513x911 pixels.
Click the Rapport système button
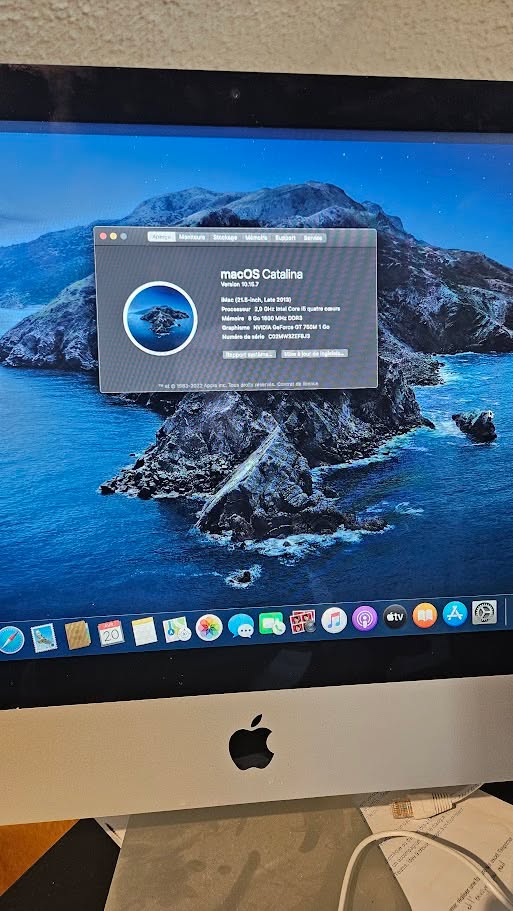click(x=249, y=354)
